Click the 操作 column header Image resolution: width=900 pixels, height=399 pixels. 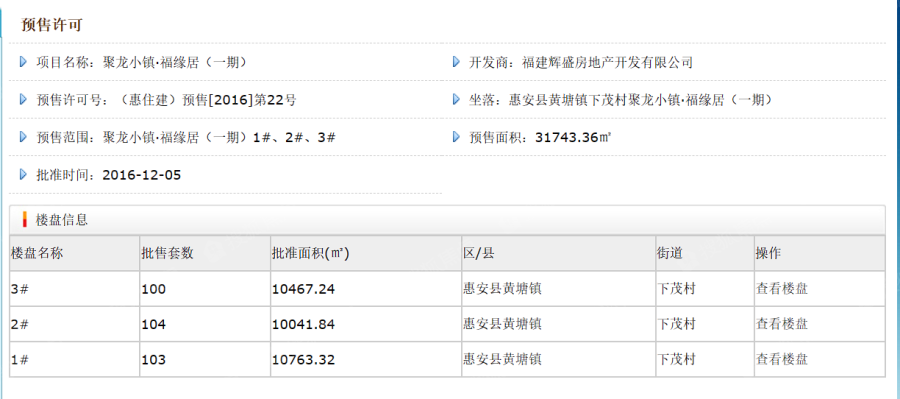click(769, 253)
